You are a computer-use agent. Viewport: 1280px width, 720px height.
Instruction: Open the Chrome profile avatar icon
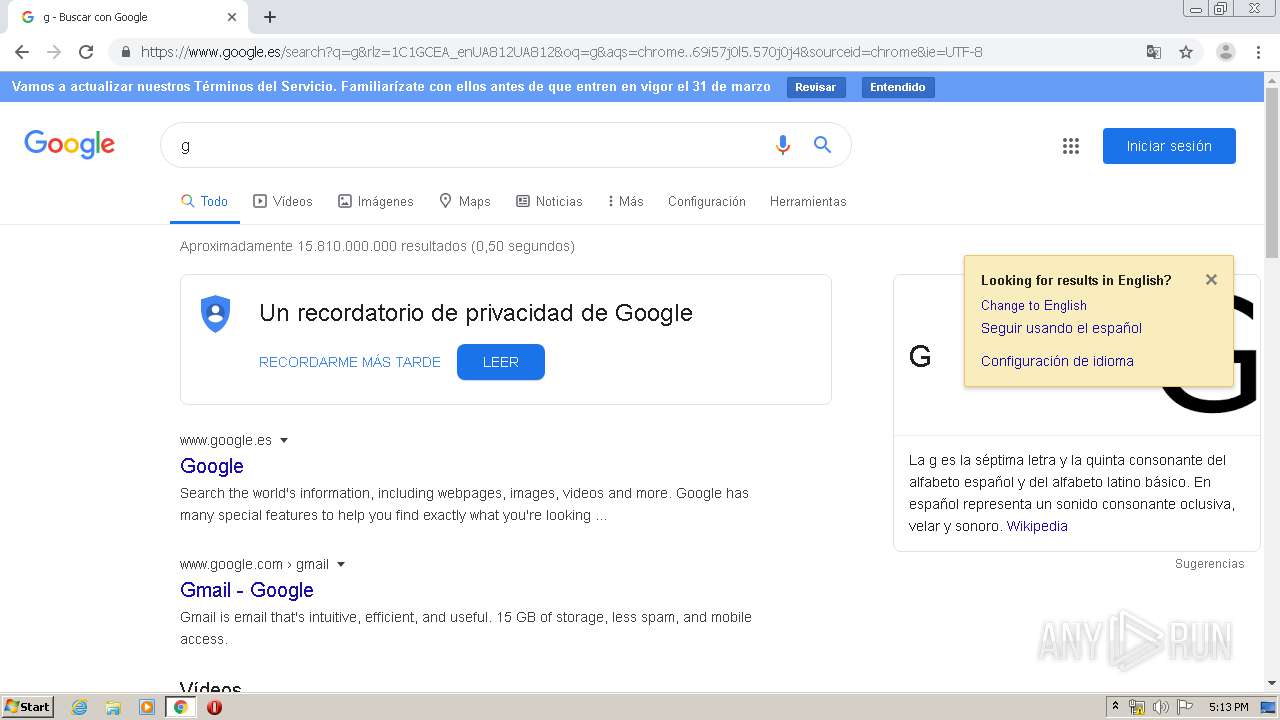tap(1226, 52)
